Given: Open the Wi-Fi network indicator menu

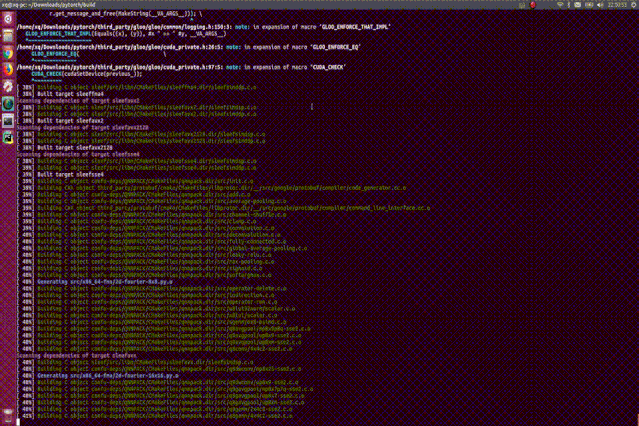Looking at the screenshot, I should tap(560, 5).
